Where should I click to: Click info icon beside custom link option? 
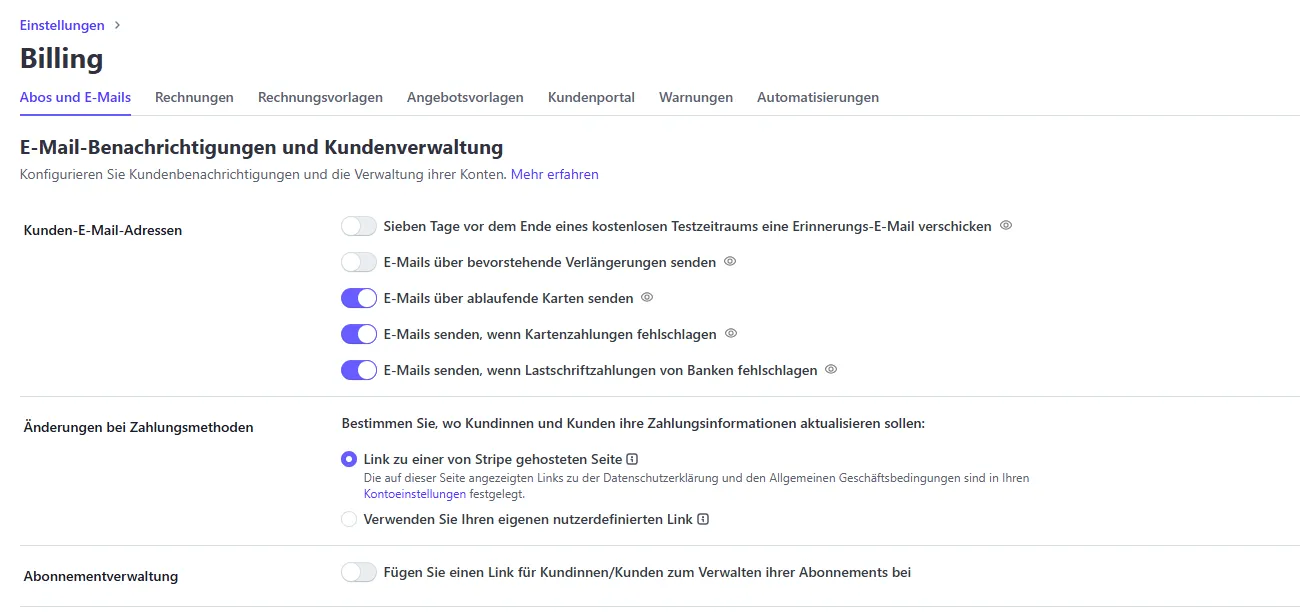[x=705, y=519]
